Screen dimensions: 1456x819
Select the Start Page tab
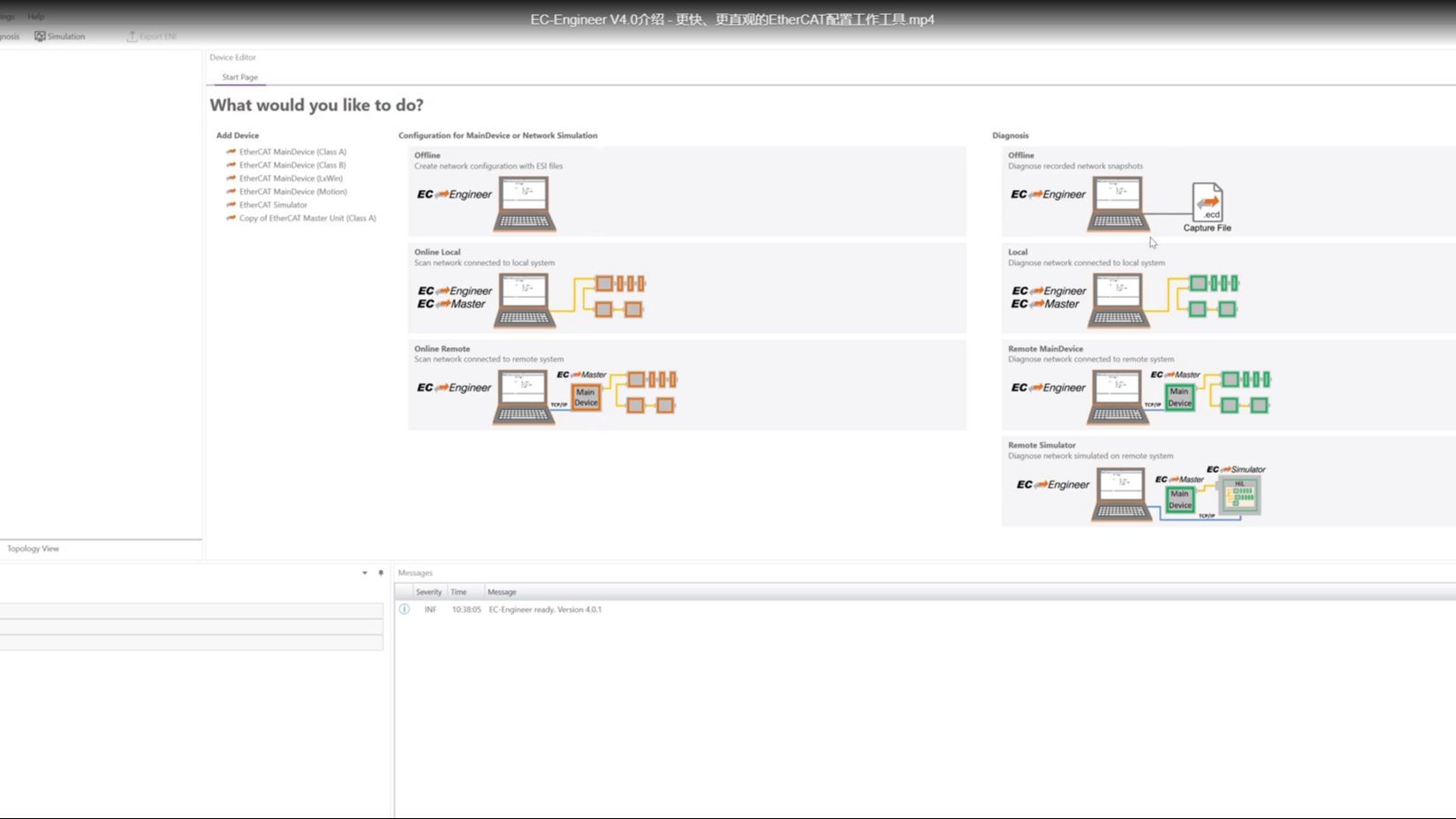click(239, 77)
